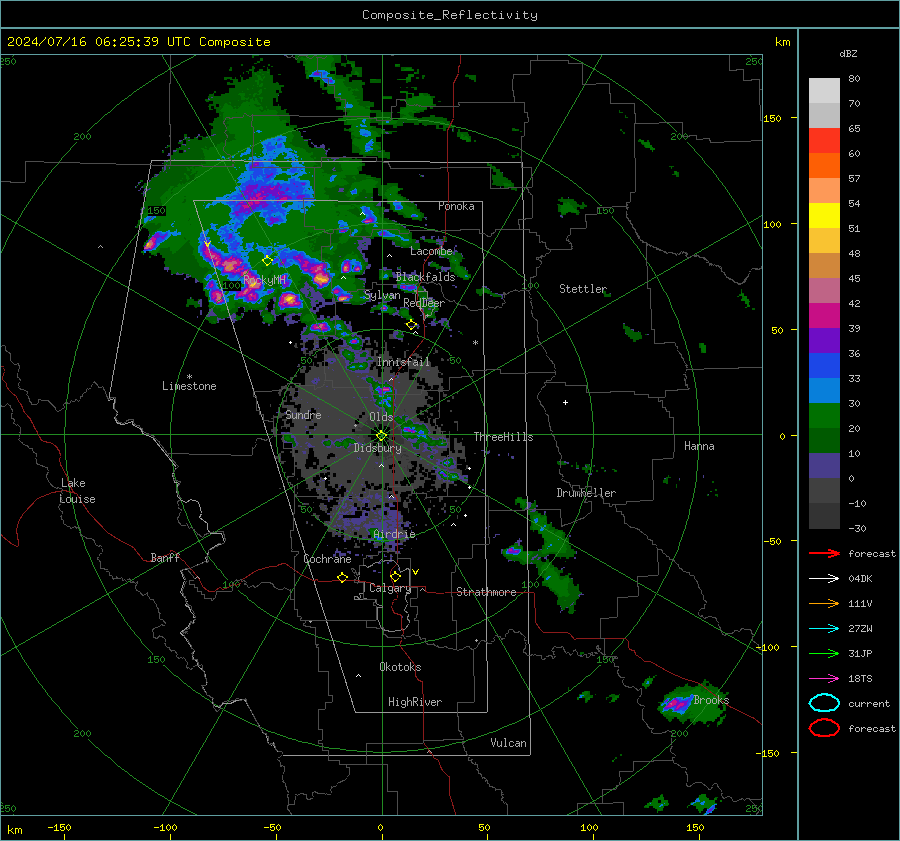
Task: Click the ThreeHills label
Action: 503,437
